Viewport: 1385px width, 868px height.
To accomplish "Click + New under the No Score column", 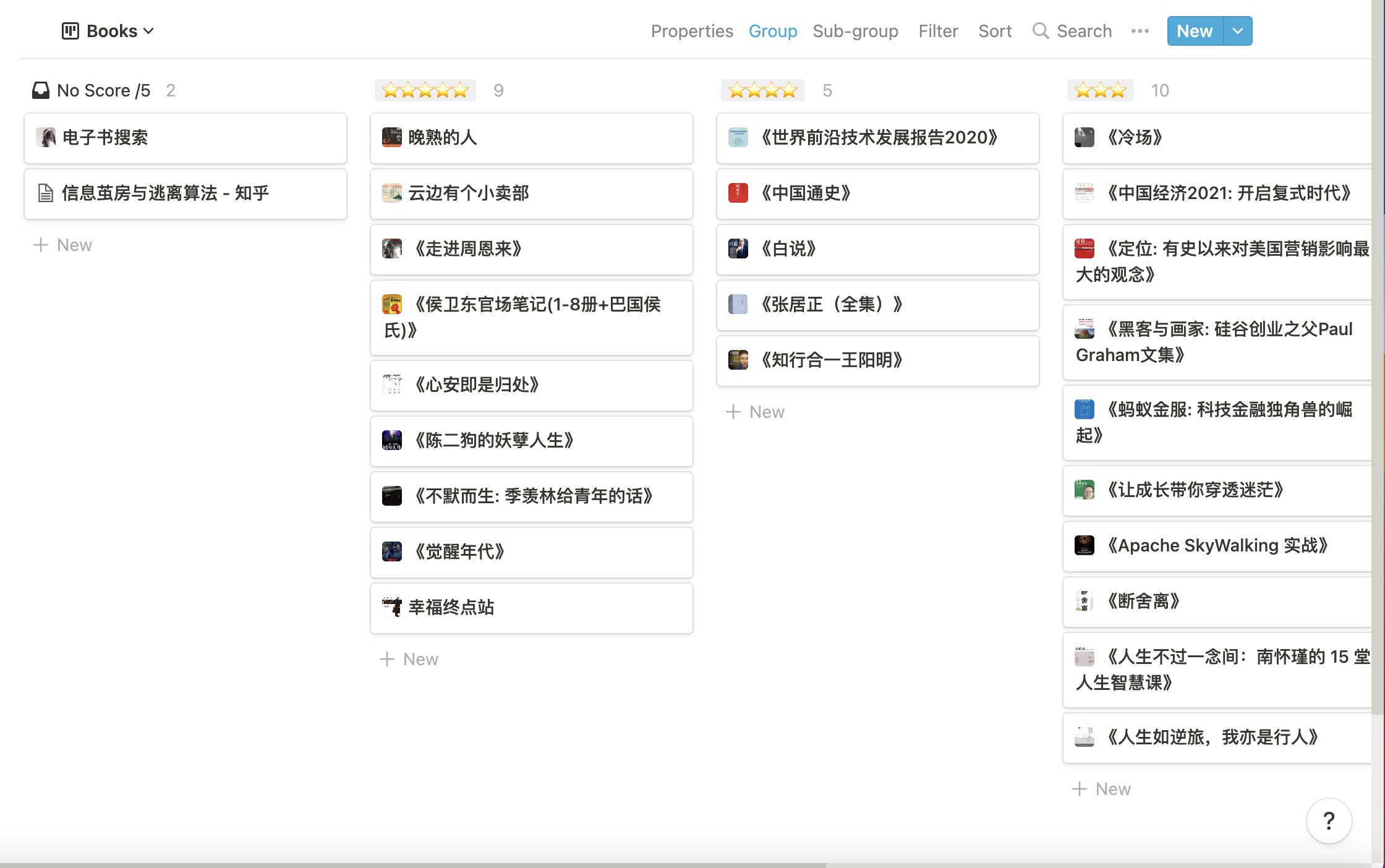I will click(62, 244).
